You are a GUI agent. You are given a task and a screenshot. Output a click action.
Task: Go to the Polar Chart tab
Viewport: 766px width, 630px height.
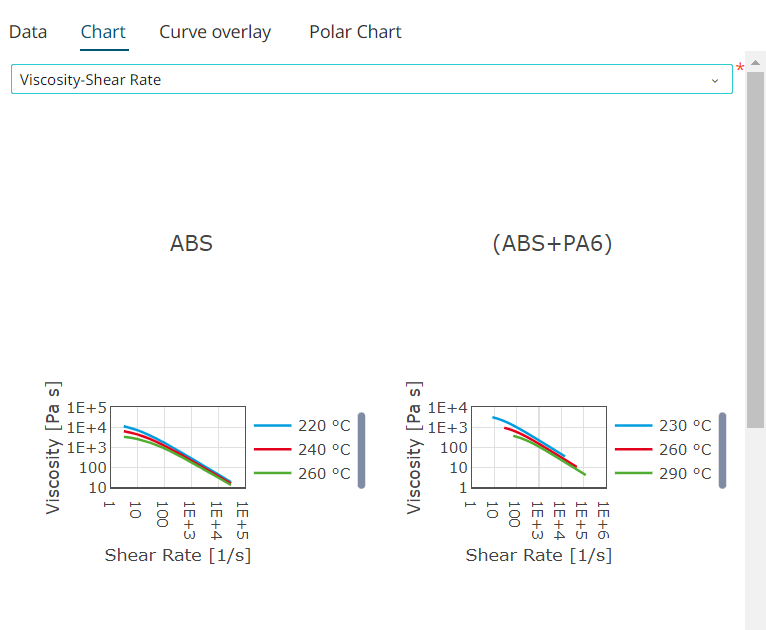pos(355,32)
